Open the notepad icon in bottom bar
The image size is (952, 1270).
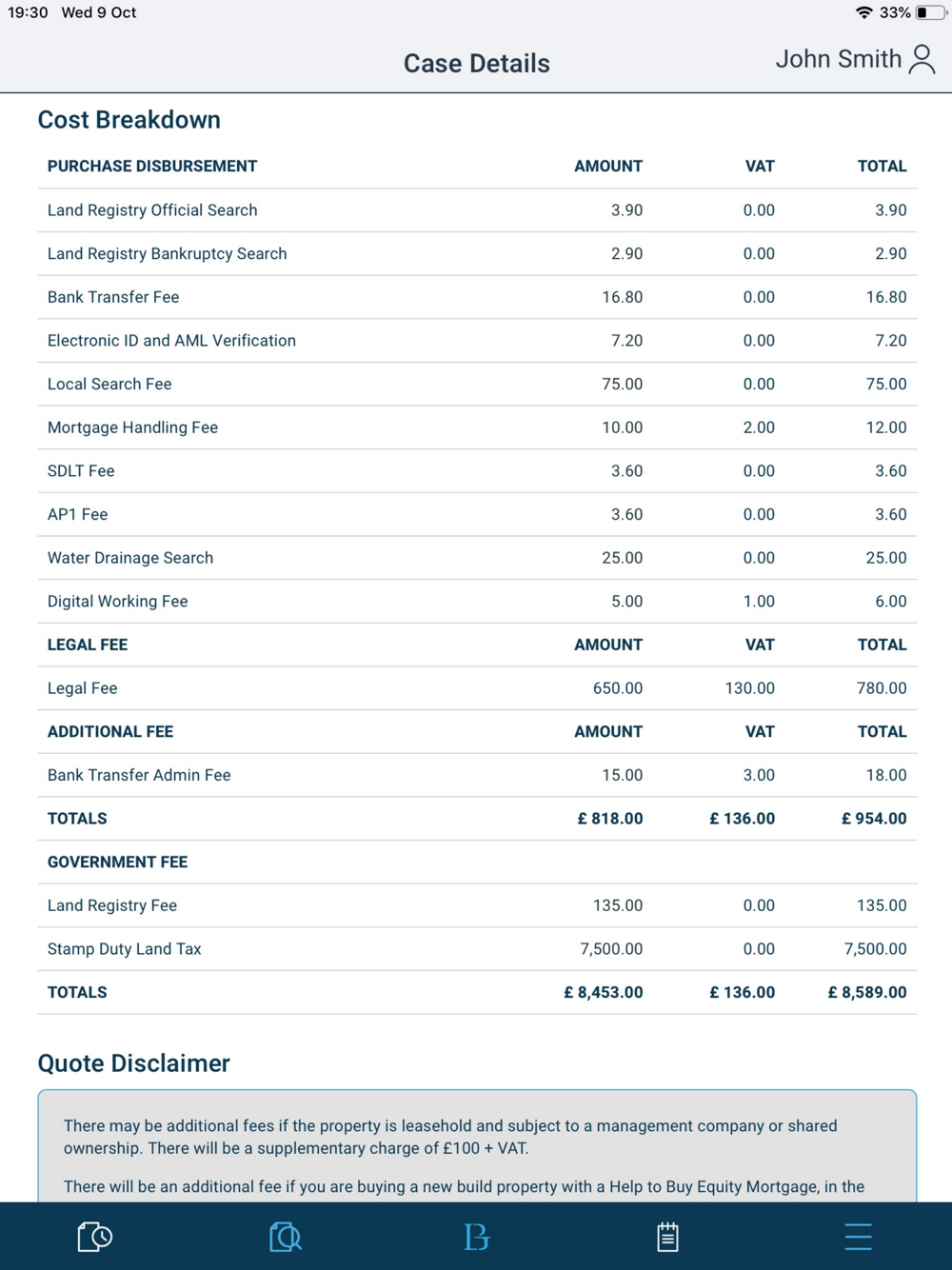coord(667,1237)
